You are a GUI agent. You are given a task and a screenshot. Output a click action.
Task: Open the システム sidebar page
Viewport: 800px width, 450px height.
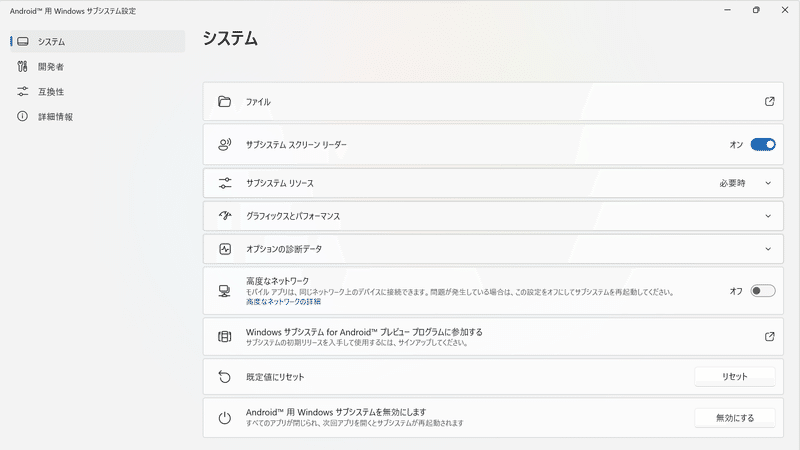click(x=97, y=41)
